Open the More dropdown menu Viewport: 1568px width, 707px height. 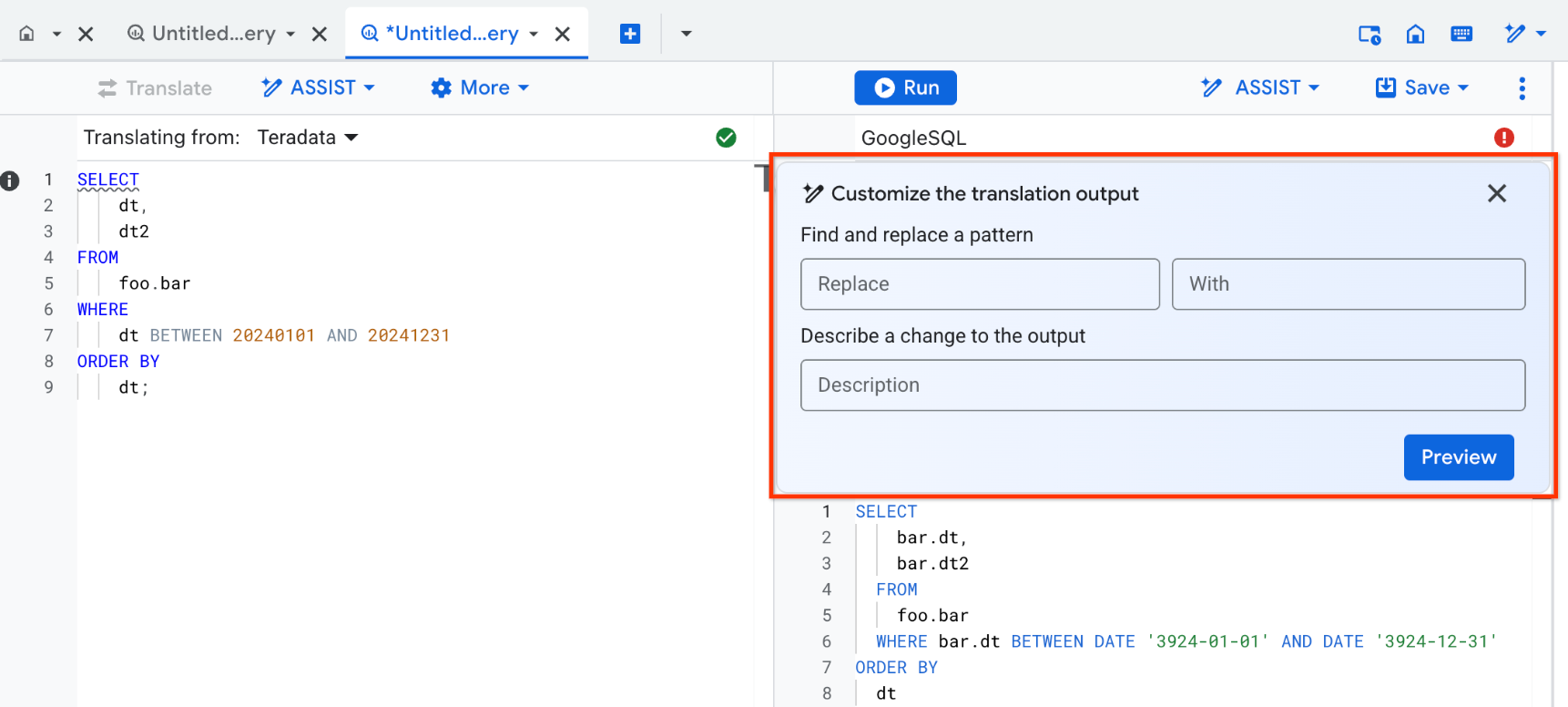tap(480, 88)
